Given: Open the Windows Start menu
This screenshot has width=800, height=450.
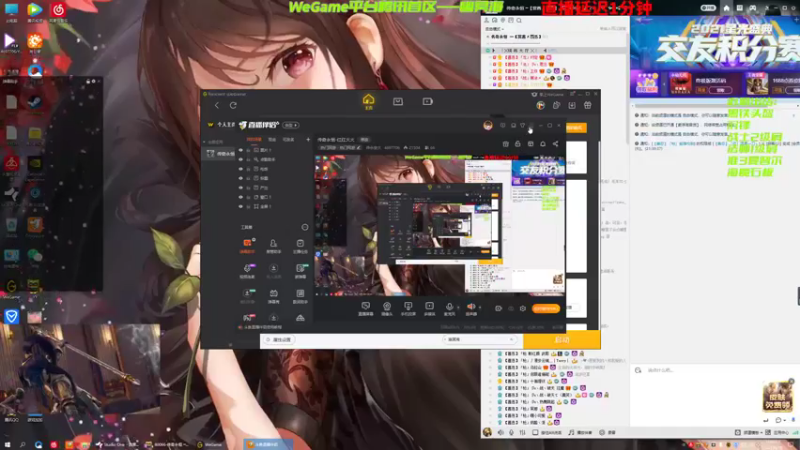Looking at the screenshot, I should point(7,445).
